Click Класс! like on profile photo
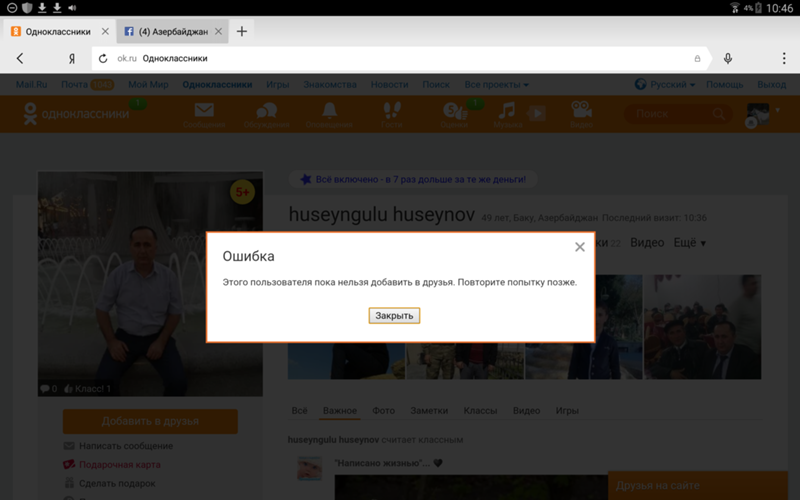800x500 pixels. pos(87,389)
